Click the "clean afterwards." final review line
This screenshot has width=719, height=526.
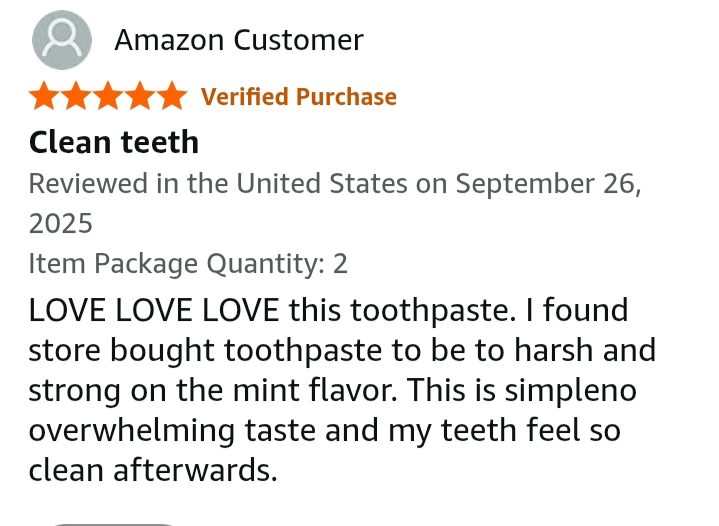click(x=153, y=470)
